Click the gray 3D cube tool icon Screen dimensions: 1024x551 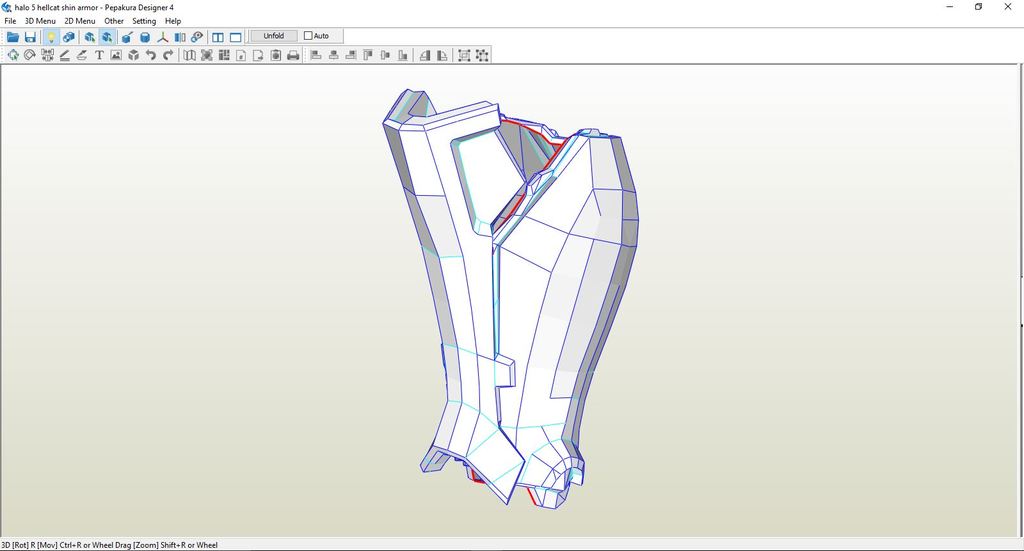(134, 55)
